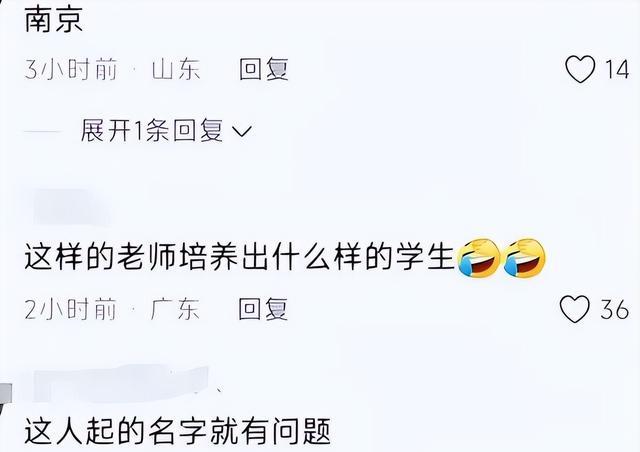Click the chevron arrow beside 展开1条回复
Image resolution: width=640 pixels, height=452 pixels.
pyautogui.click(x=242, y=131)
